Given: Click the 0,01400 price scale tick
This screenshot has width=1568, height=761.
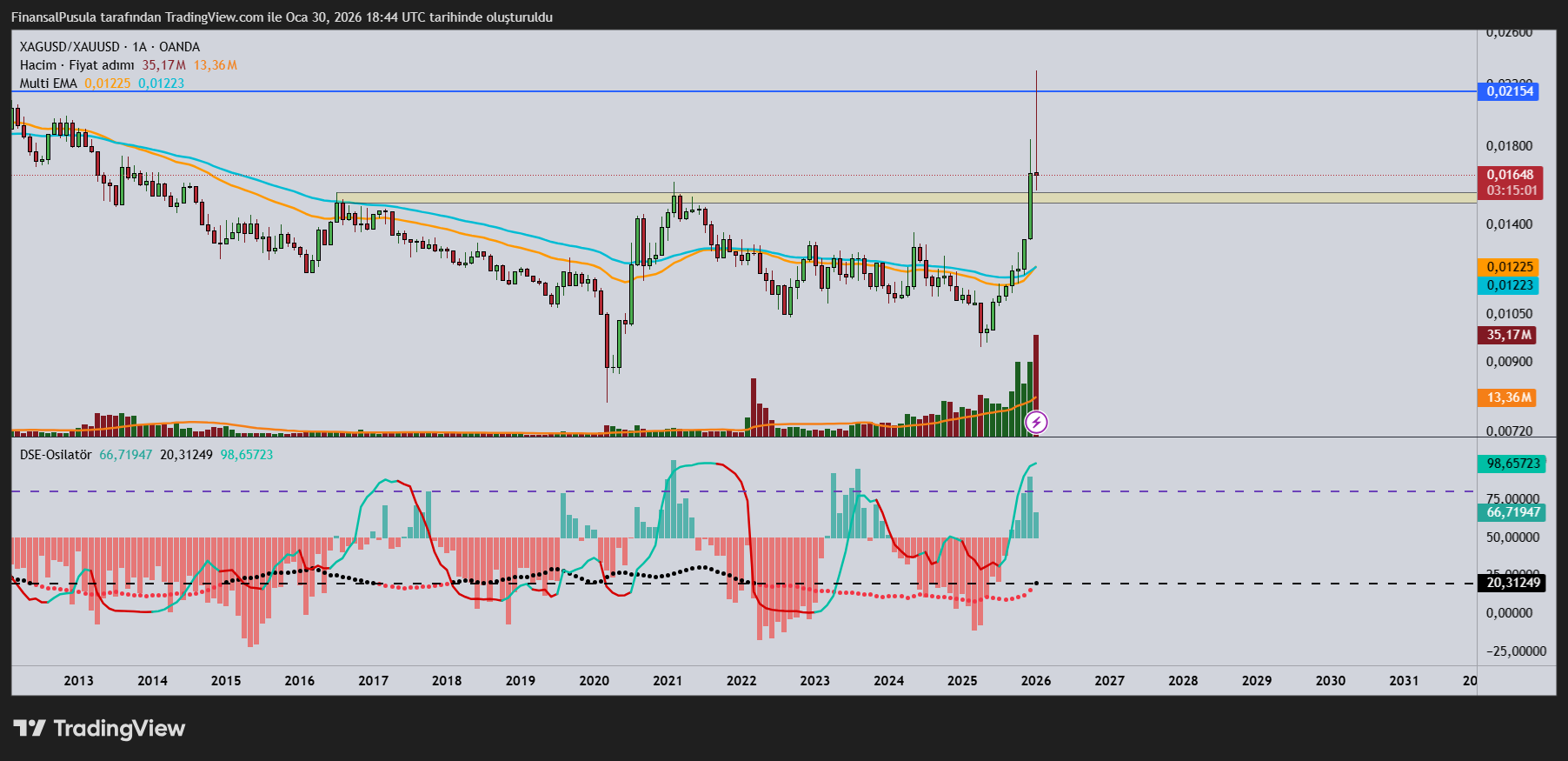Looking at the screenshot, I should pos(1510,224).
